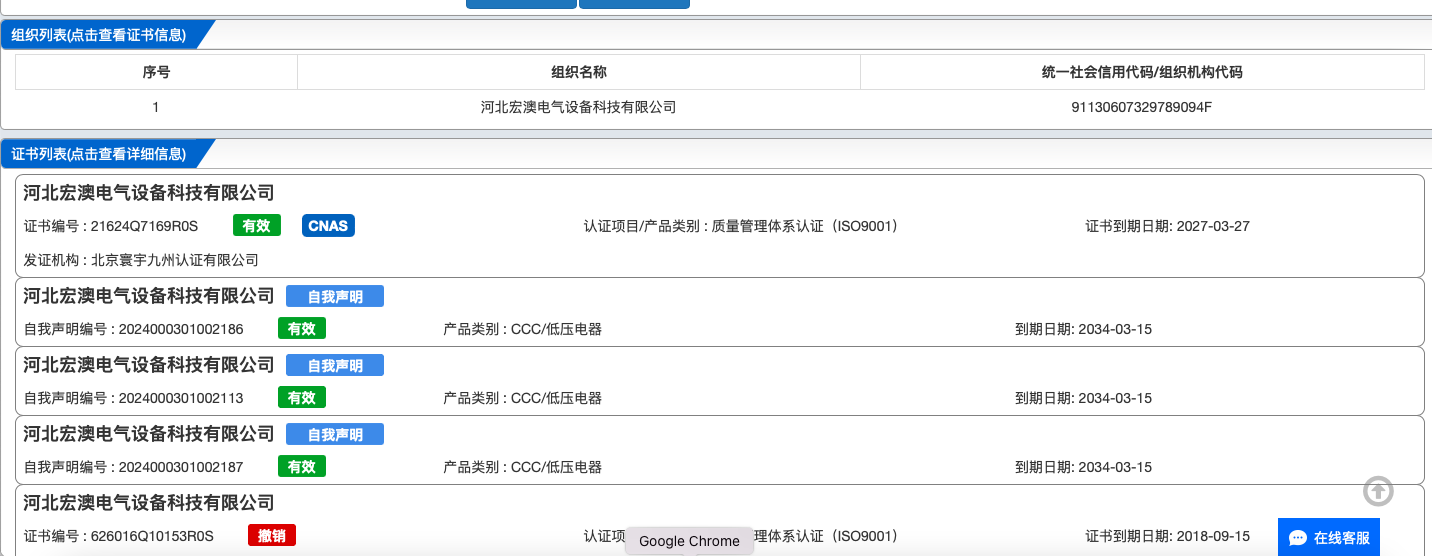Click the scroll-to-top arrow icon
This screenshot has height=556, width=1432.
tap(1378, 491)
